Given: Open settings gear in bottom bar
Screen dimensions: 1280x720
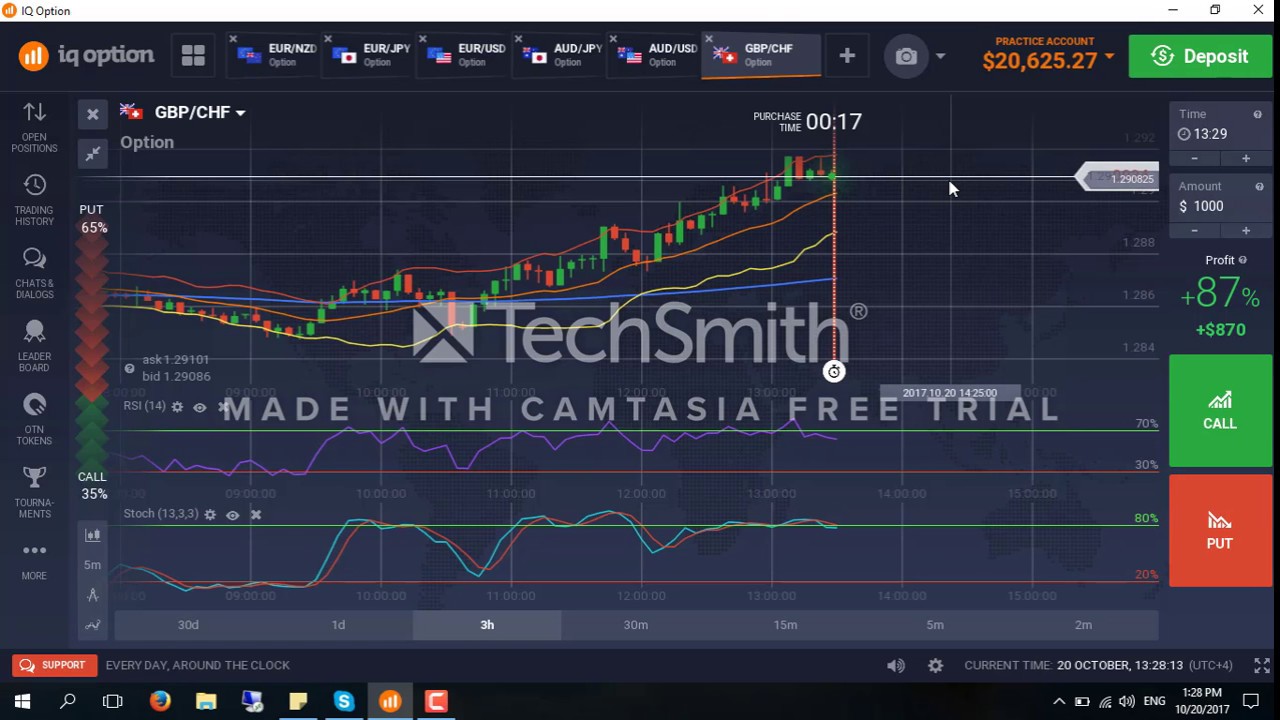Looking at the screenshot, I should pos(935,665).
